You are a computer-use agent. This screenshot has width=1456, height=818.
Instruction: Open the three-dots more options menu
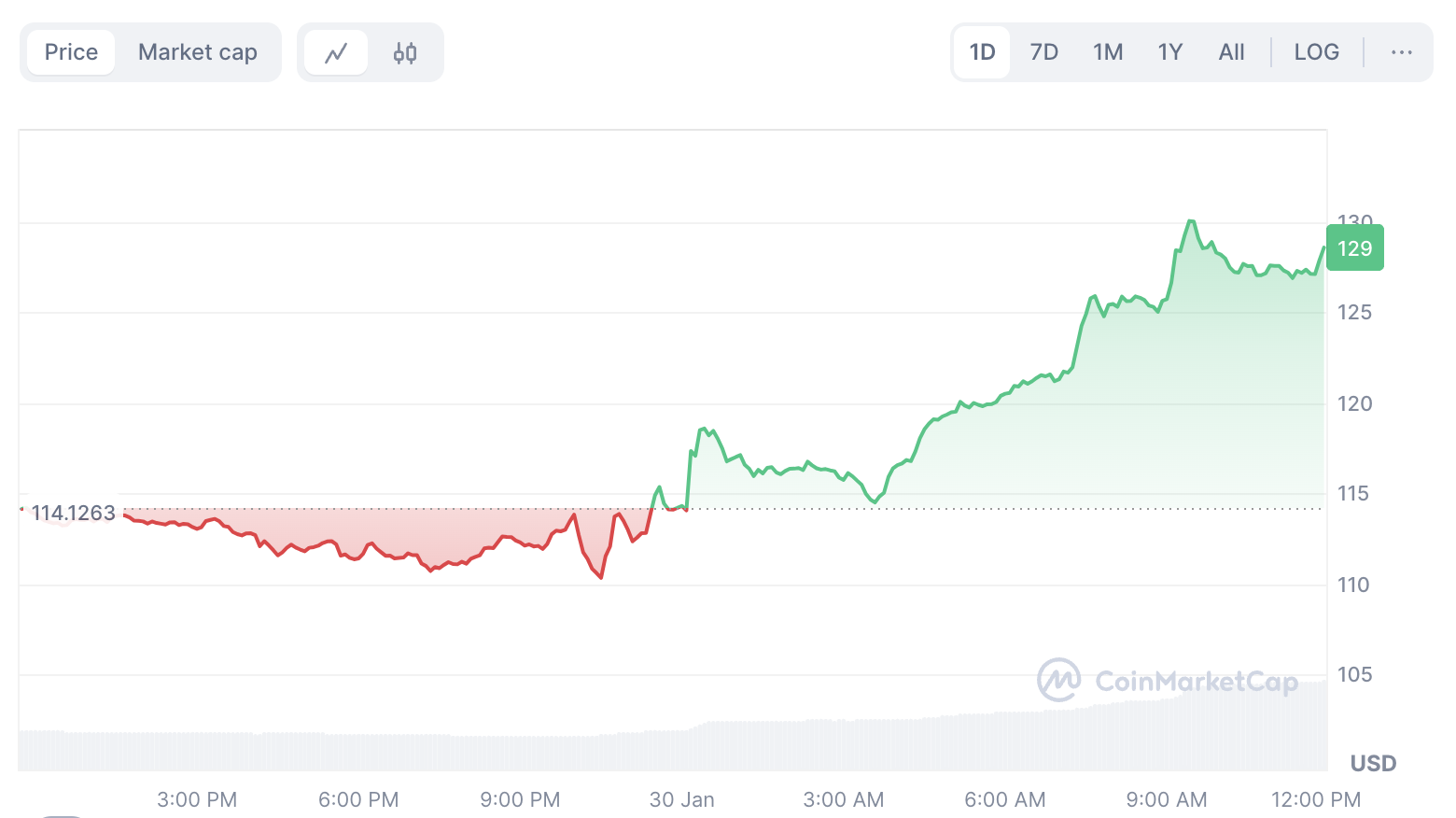point(1401,52)
